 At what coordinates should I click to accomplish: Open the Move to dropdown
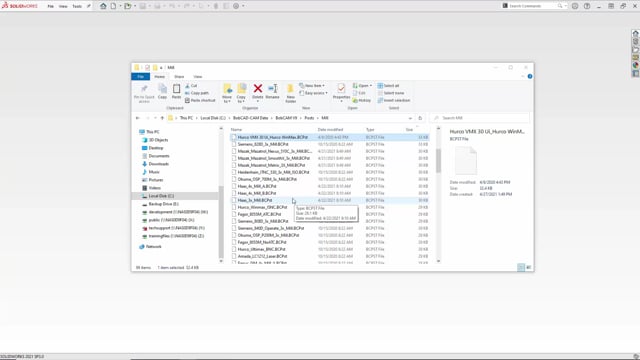(227, 93)
